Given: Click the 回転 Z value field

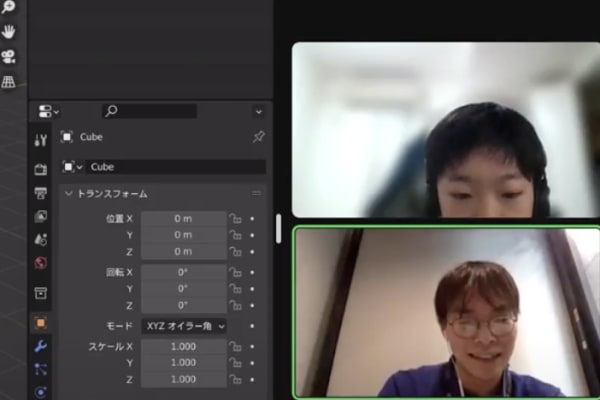Looking at the screenshot, I should tap(184, 305).
